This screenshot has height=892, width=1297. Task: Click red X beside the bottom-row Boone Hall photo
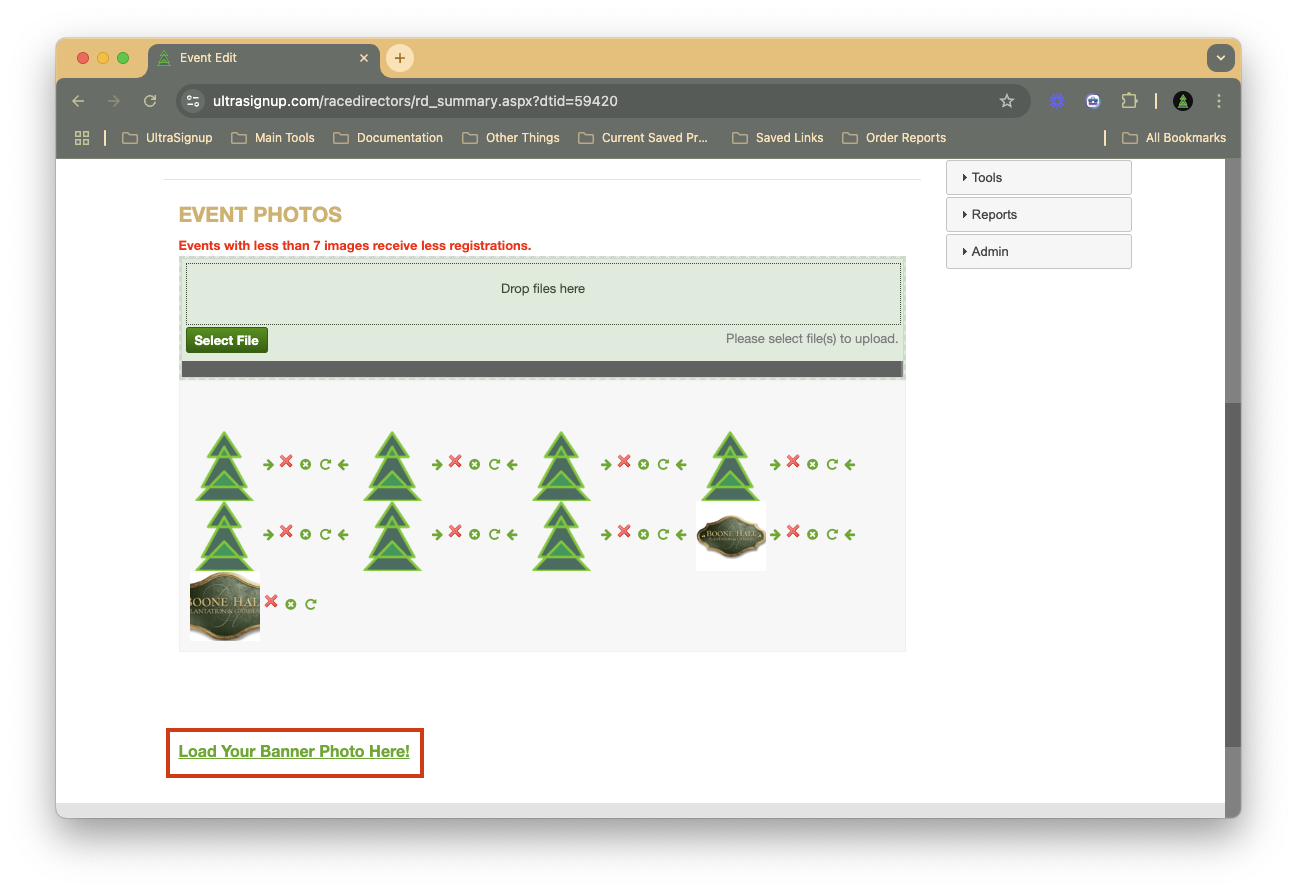pyautogui.click(x=271, y=601)
